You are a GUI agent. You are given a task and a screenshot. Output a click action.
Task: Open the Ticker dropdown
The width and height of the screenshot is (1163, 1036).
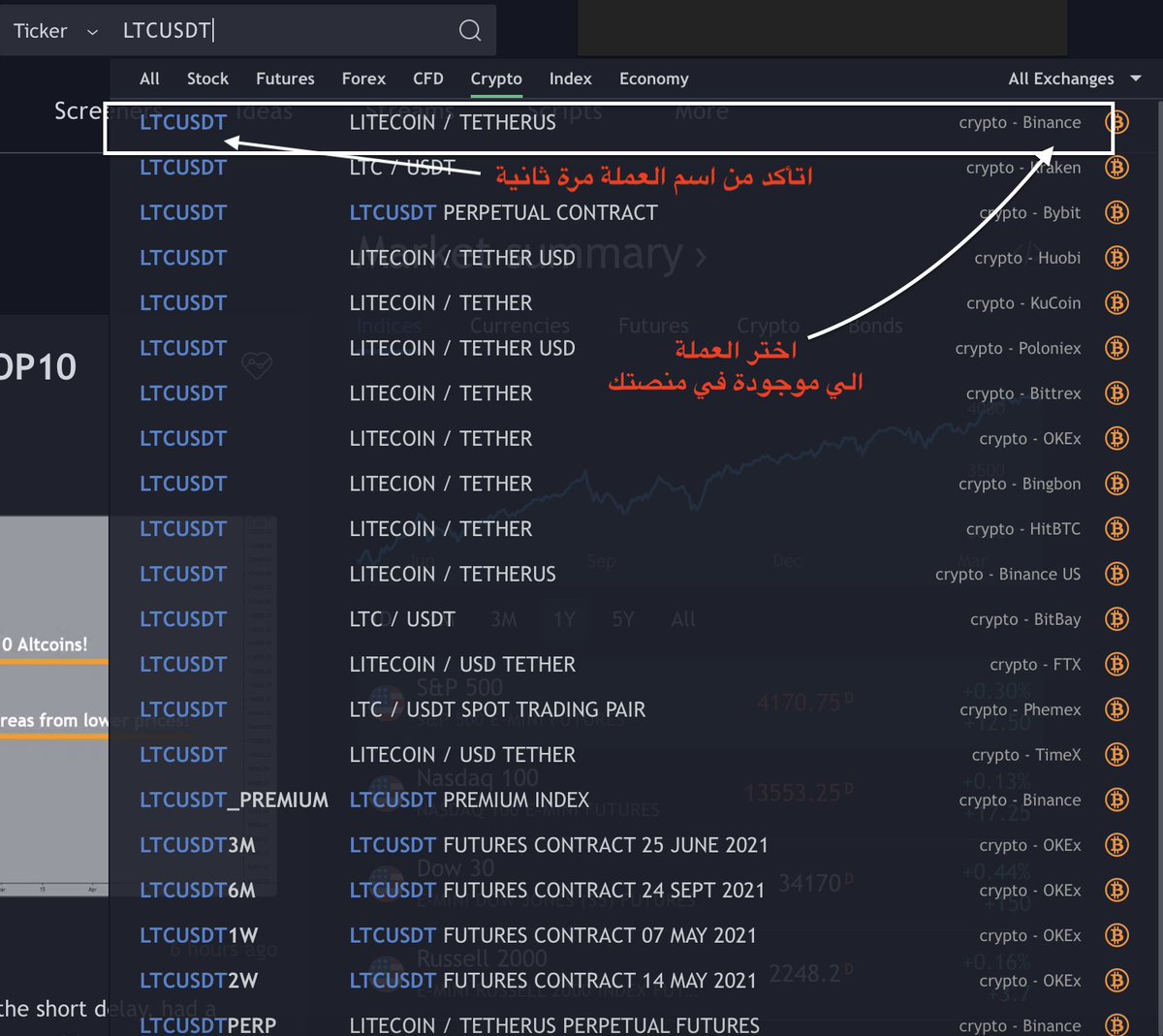(x=55, y=31)
